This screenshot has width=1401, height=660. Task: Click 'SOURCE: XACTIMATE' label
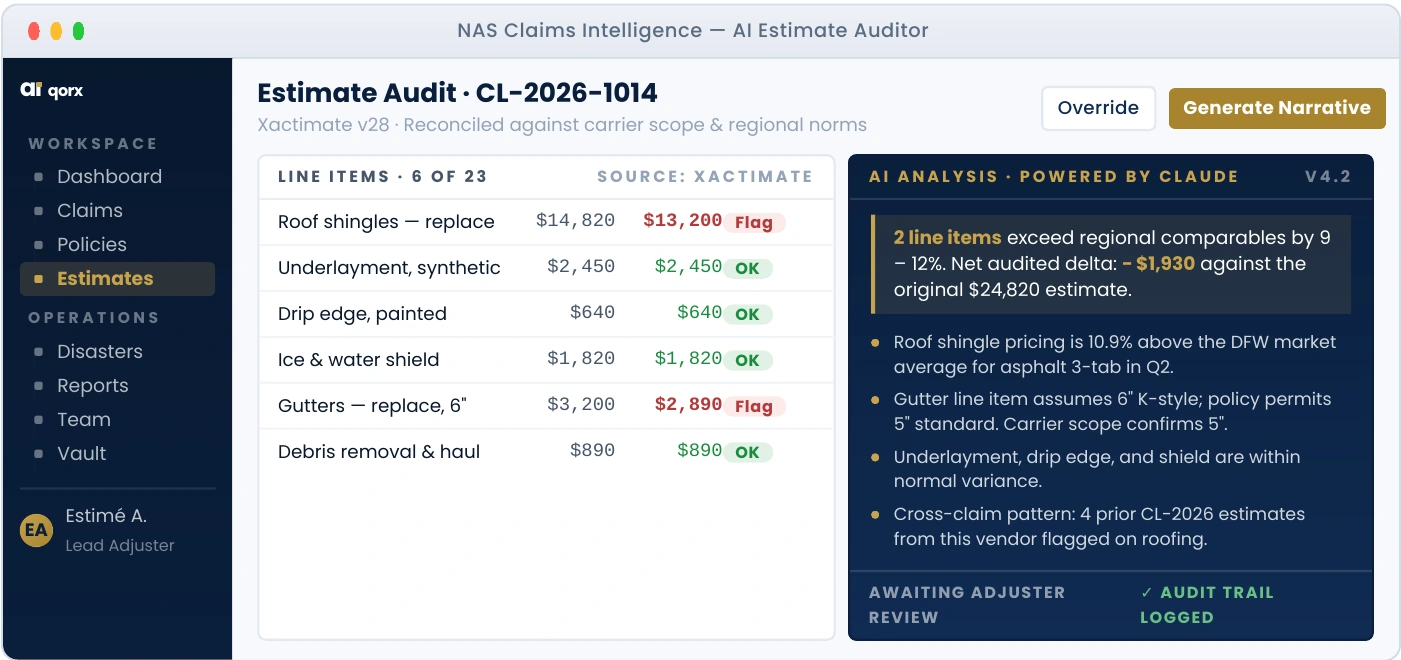705,177
